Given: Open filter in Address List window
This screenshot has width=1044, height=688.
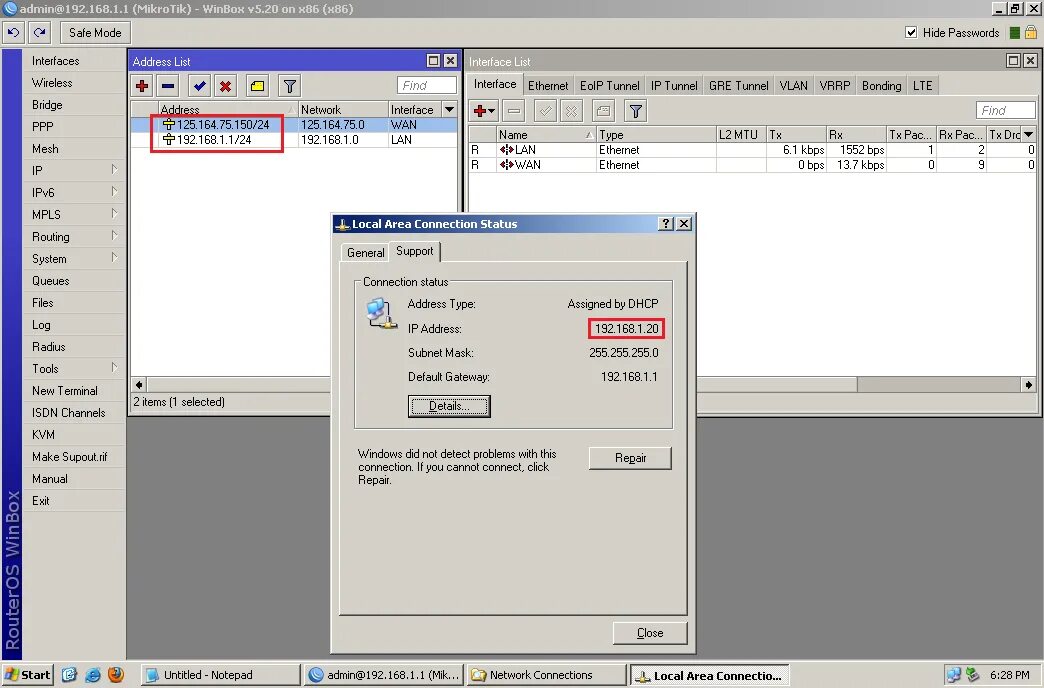Looking at the screenshot, I should pyautogui.click(x=289, y=86).
